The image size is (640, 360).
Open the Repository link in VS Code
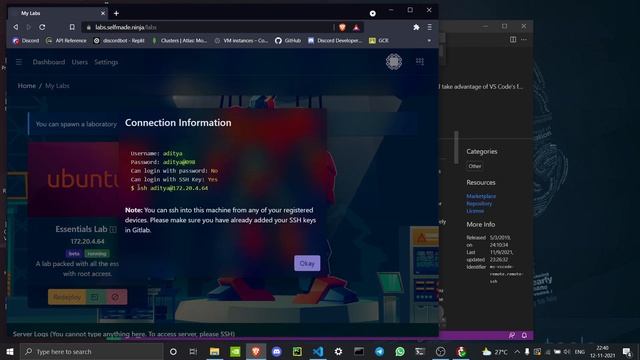click(x=479, y=204)
